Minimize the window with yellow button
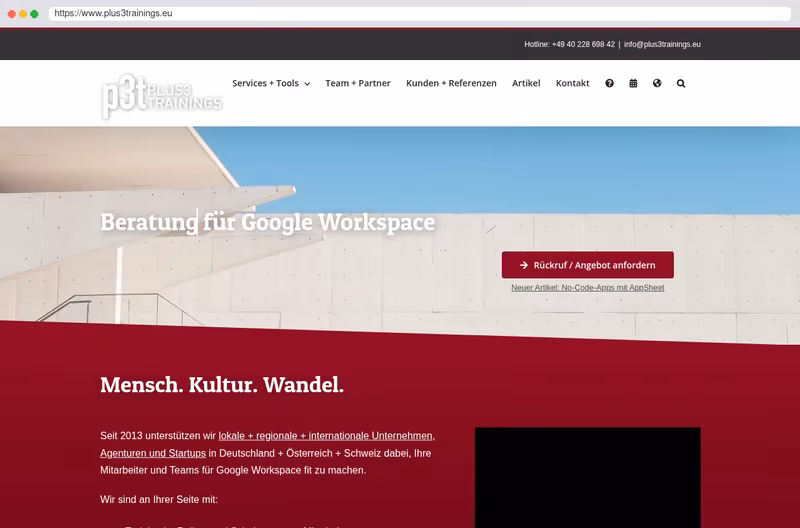The height and width of the screenshot is (528, 800). 23,14
